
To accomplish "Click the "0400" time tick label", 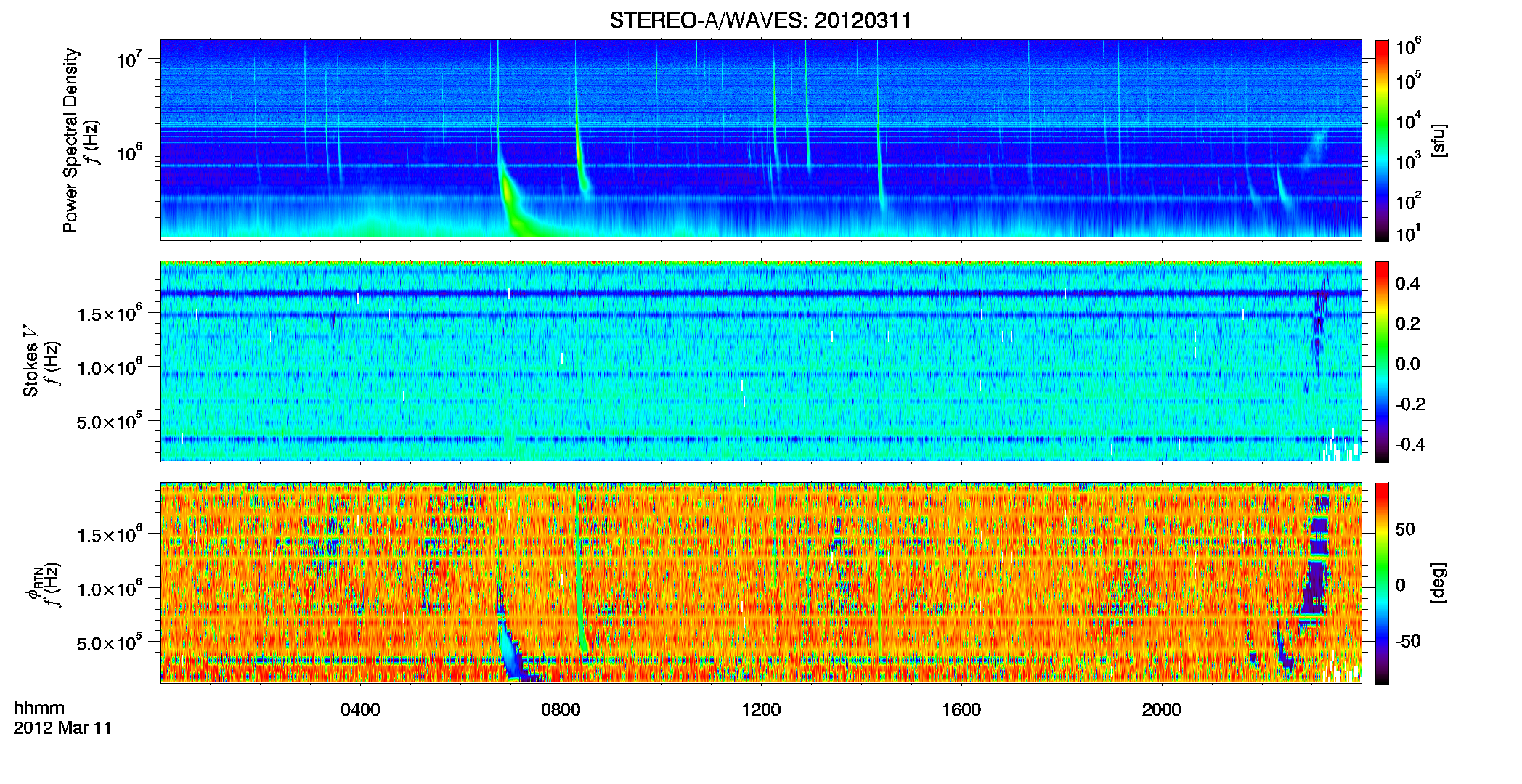I will coord(360,709).
